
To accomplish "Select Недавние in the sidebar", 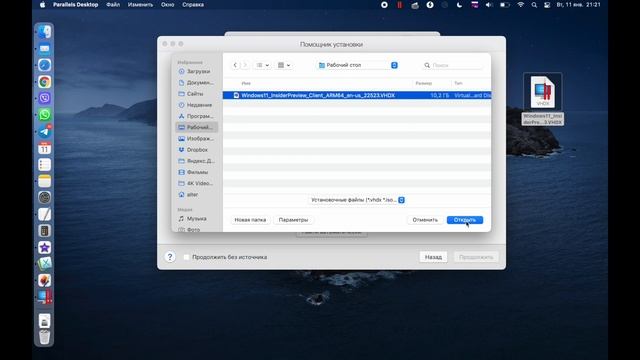I will click(x=198, y=105).
